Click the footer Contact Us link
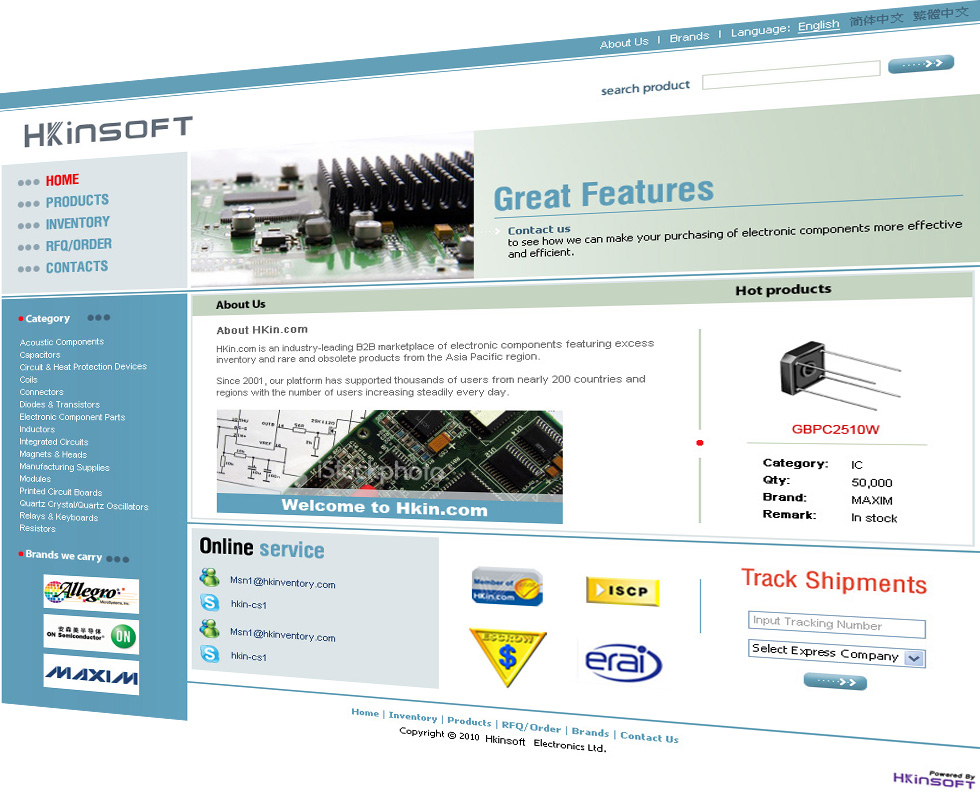Screen dimensions: 980x796 649,737
